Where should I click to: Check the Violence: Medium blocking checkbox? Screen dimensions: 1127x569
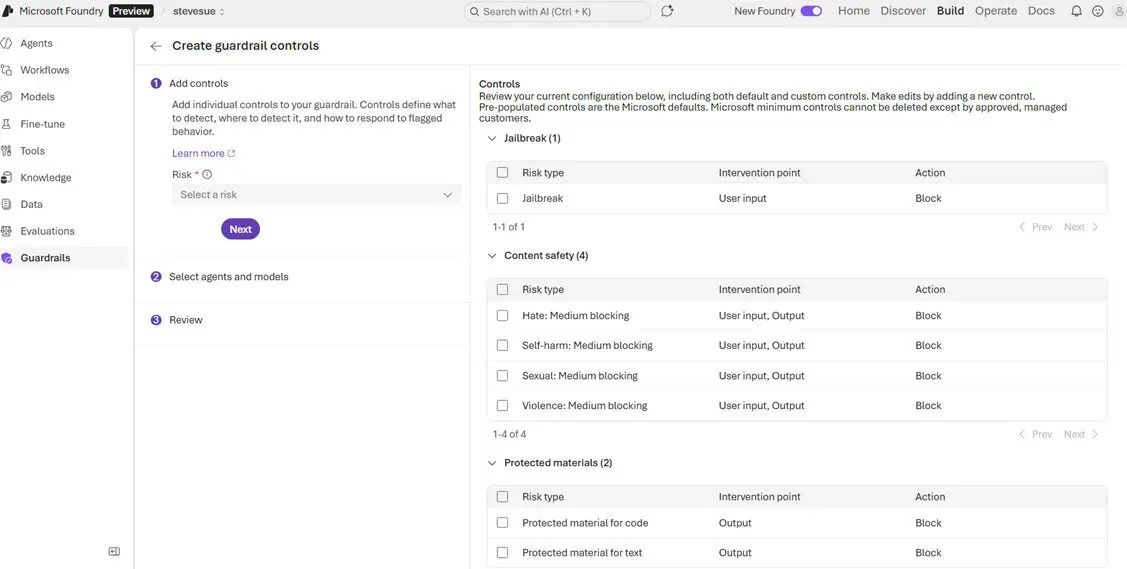502,405
